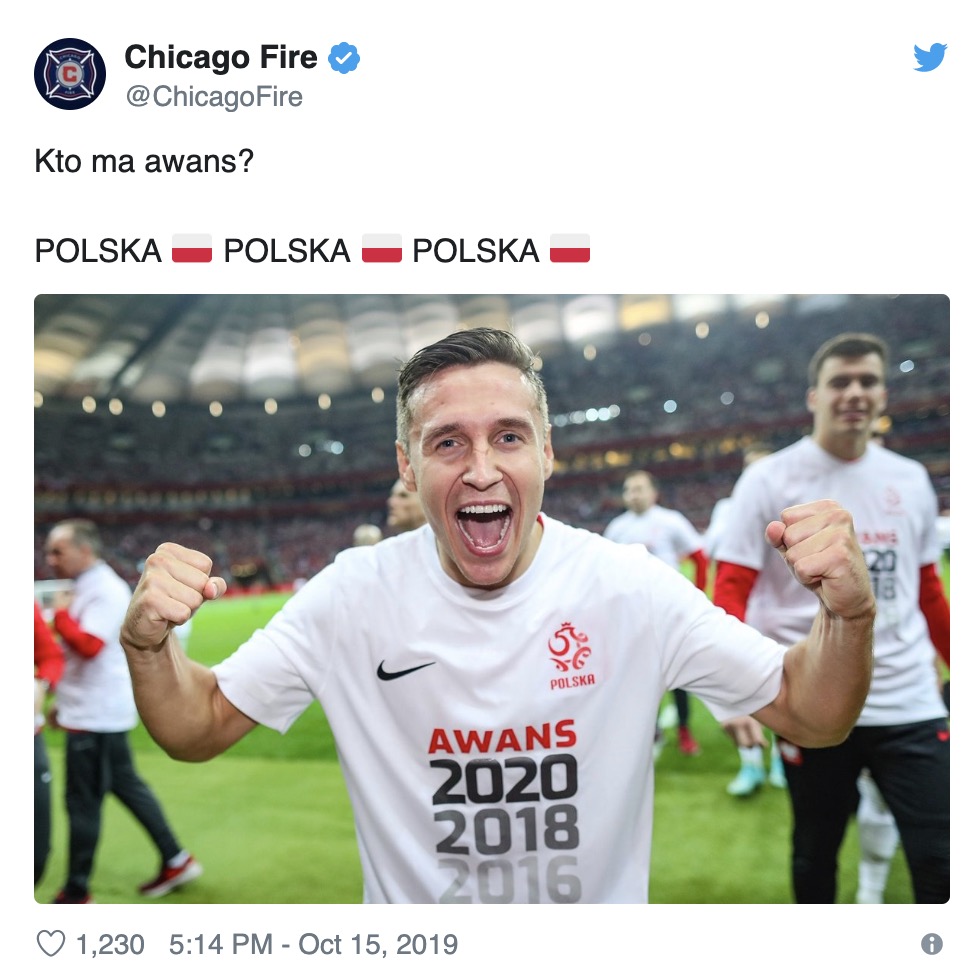This screenshot has width=980, height=980.
Task: Click the first Polish flag emoji
Action: 192,249
